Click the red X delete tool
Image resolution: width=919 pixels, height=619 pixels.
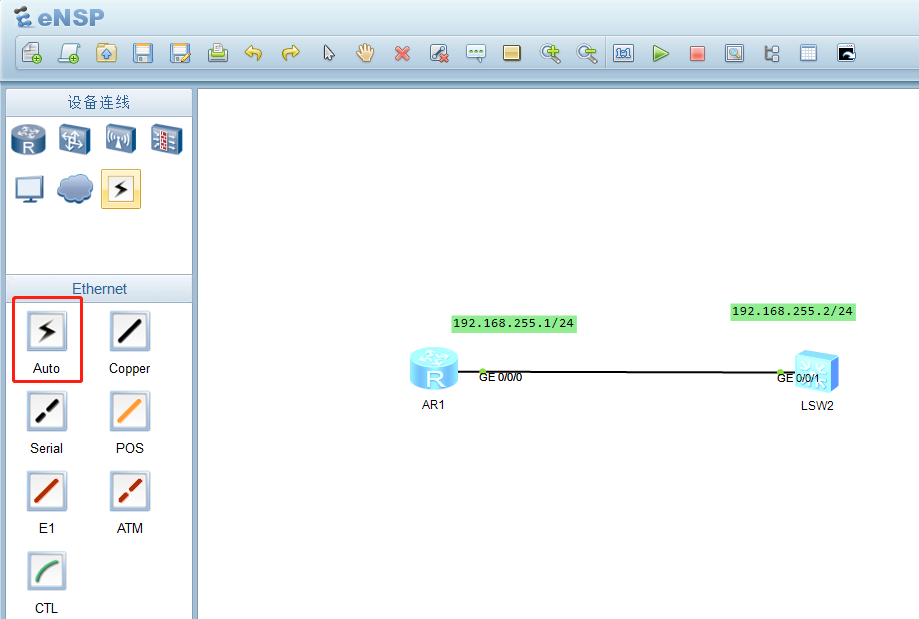[x=402, y=54]
